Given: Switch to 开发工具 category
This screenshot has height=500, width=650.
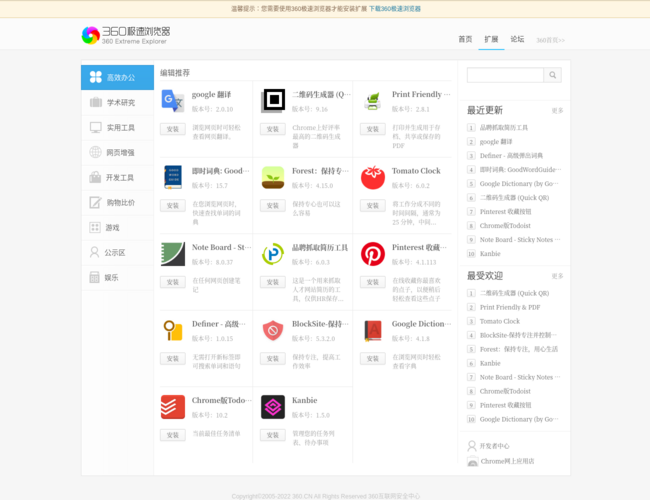Looking at the screenshot, I should [117, 177].
